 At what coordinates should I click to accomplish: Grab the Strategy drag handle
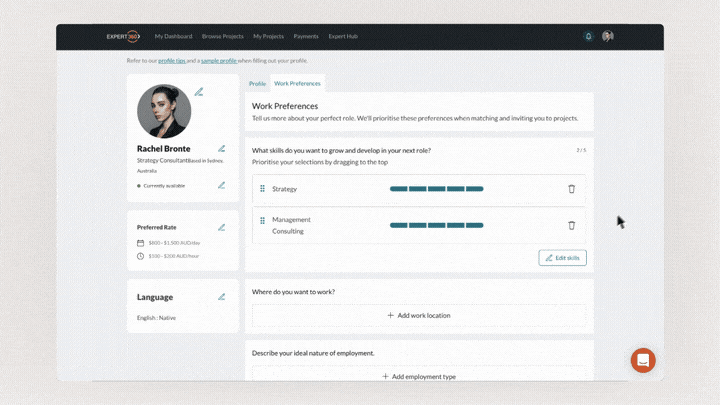262,189
